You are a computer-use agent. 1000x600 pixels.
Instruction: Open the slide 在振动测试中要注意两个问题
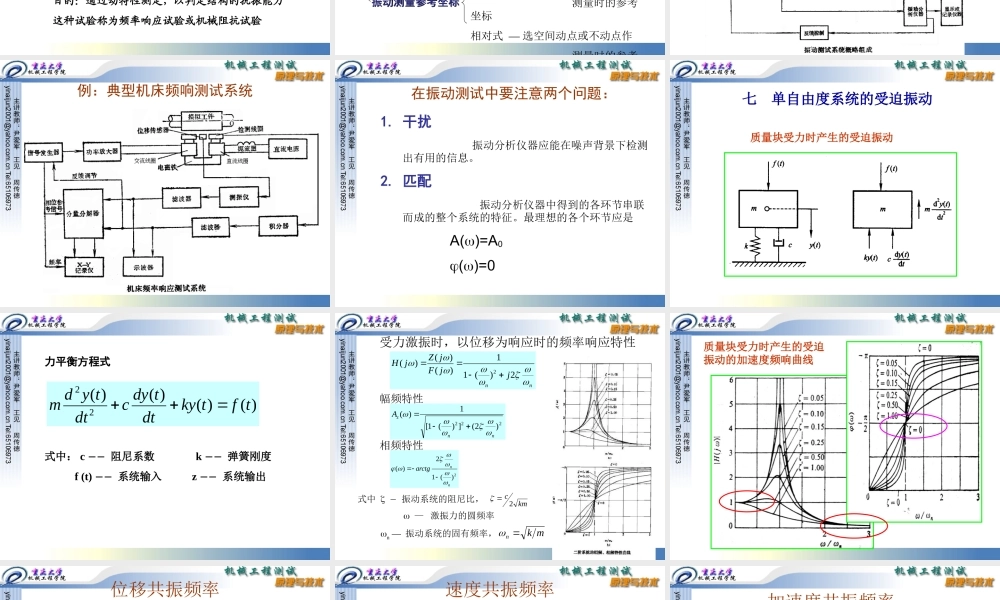point(500,184)
